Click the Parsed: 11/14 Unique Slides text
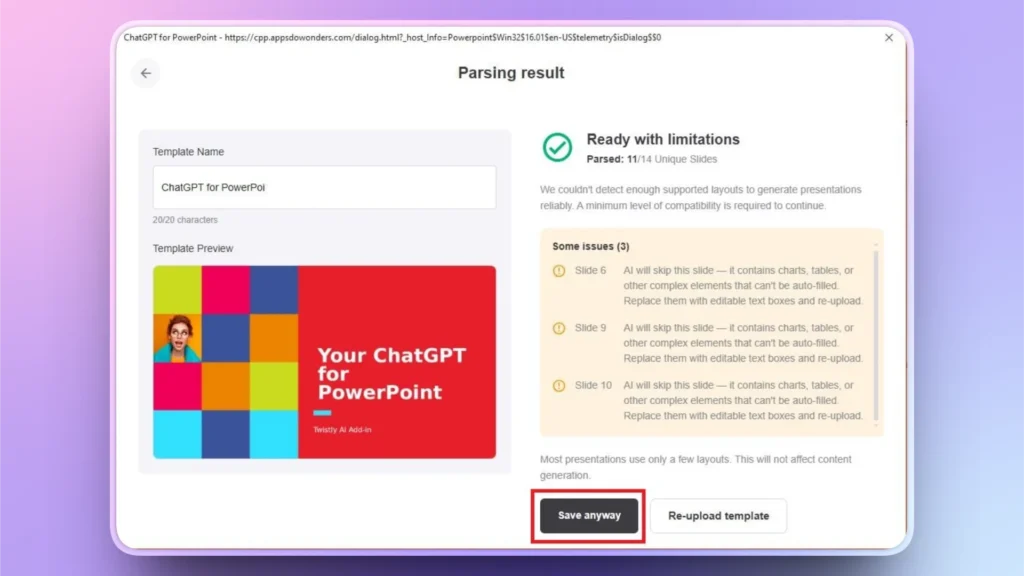Screen dimensions: 1024x576 click(x=655, y=157)
